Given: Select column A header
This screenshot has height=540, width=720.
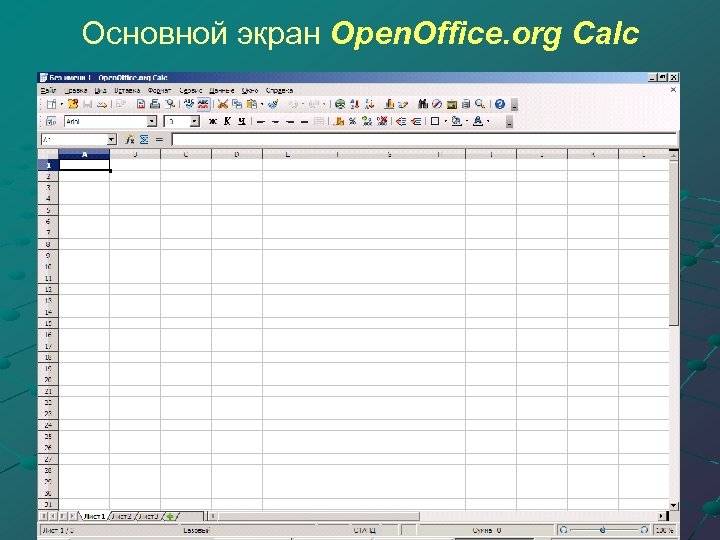Looking at the screenshot, I should click(84, 155).
